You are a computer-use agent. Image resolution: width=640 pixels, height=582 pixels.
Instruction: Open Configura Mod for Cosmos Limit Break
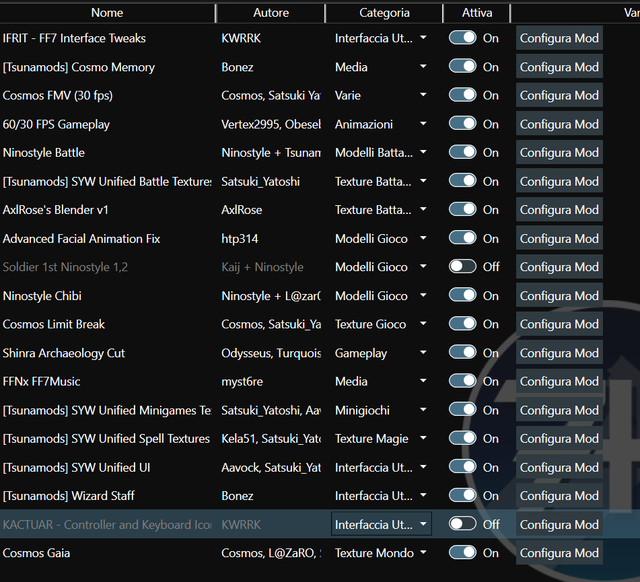(559, 324)
